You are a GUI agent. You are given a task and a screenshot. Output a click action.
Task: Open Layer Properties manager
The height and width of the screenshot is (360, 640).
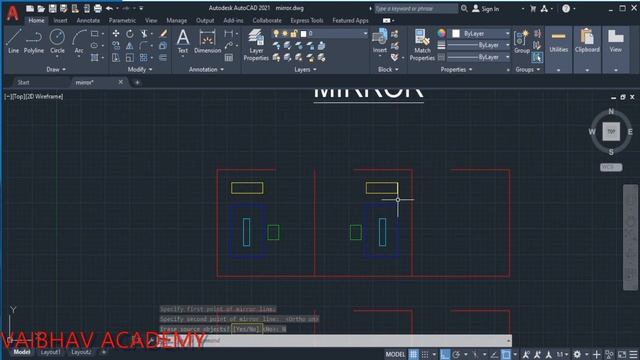tap(256, 45)
